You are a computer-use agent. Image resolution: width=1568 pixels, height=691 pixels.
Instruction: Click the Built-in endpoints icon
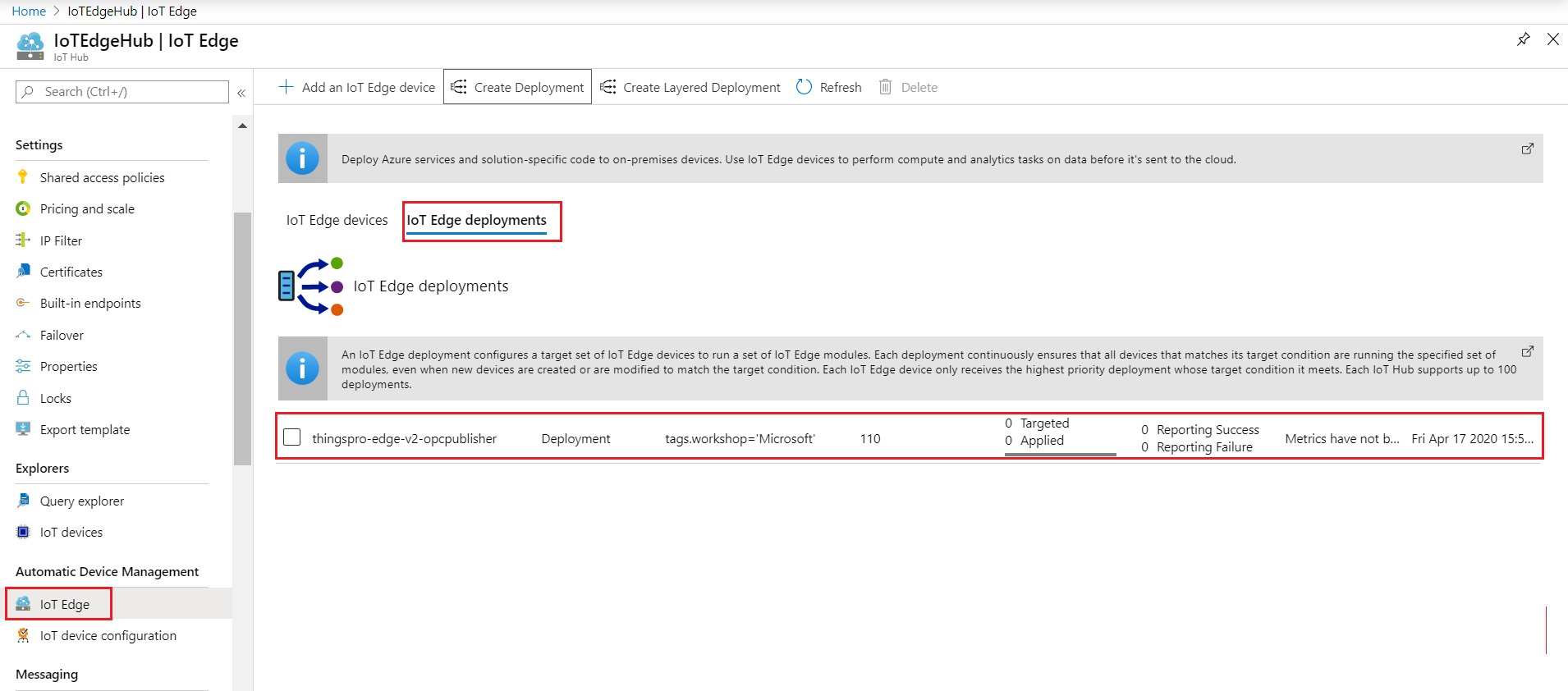[23, 303]
